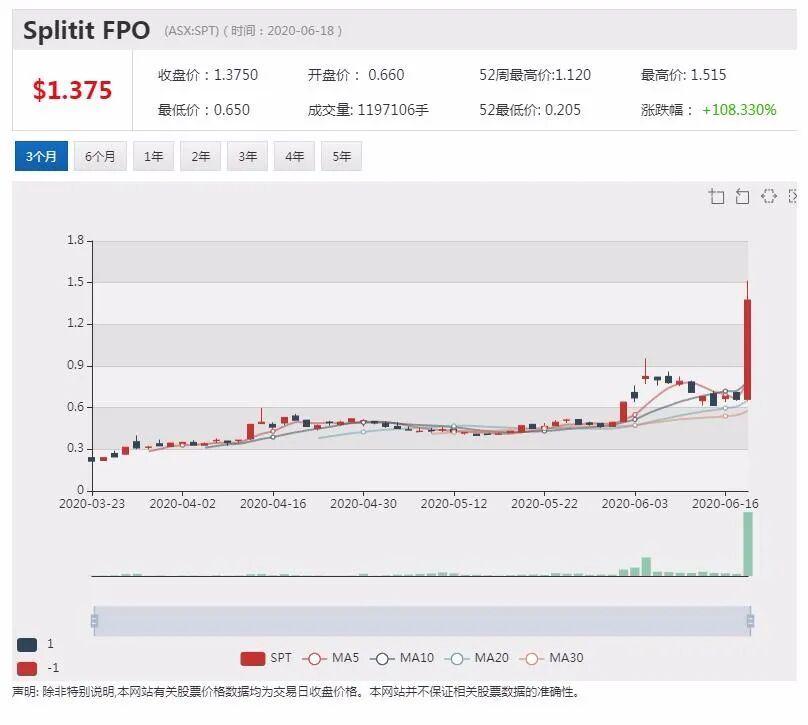This screenshot has width=808, height=725.
Task: Click the restore chart icon
Action: [768, 196]
